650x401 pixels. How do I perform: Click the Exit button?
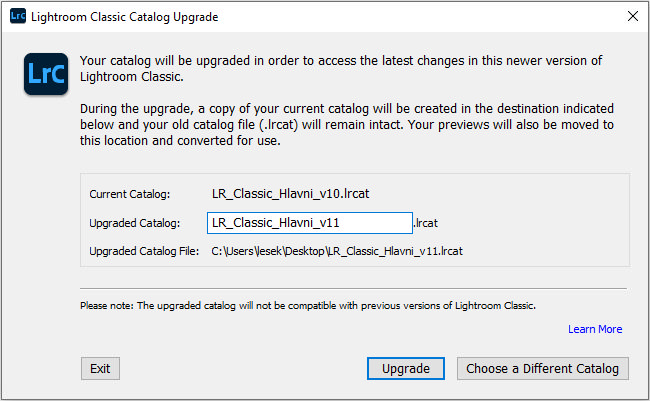(100, 368)
